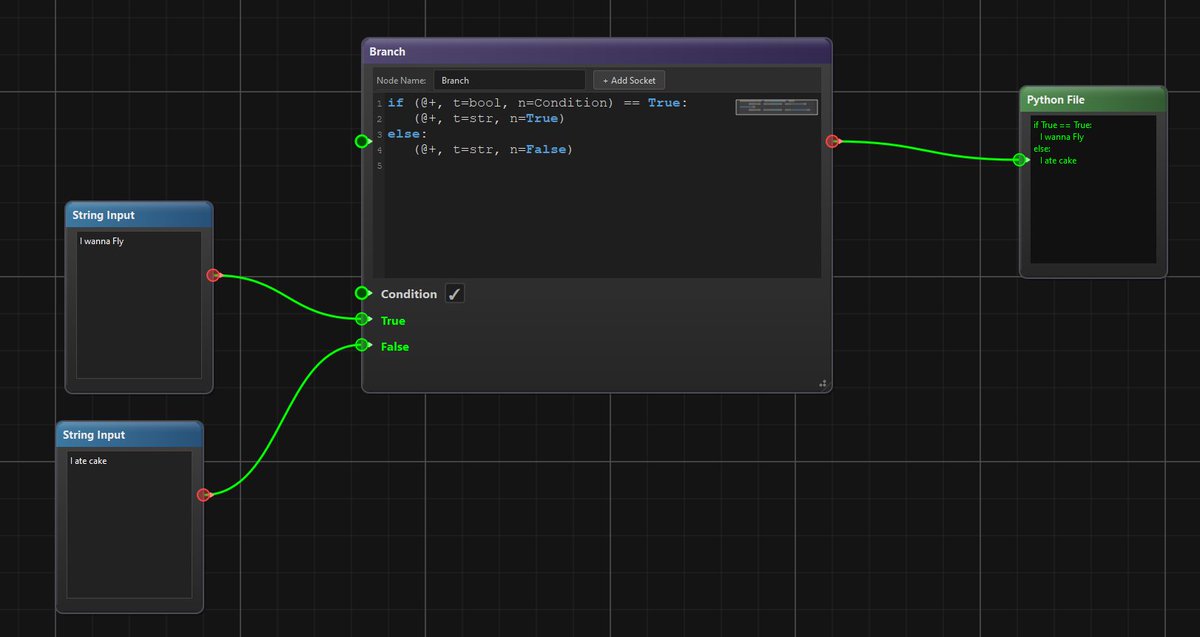This screenshot has height=637, width=1200.
Task: Click the 'I wanna Fly' text area
Action: click(x=139, y=305)
